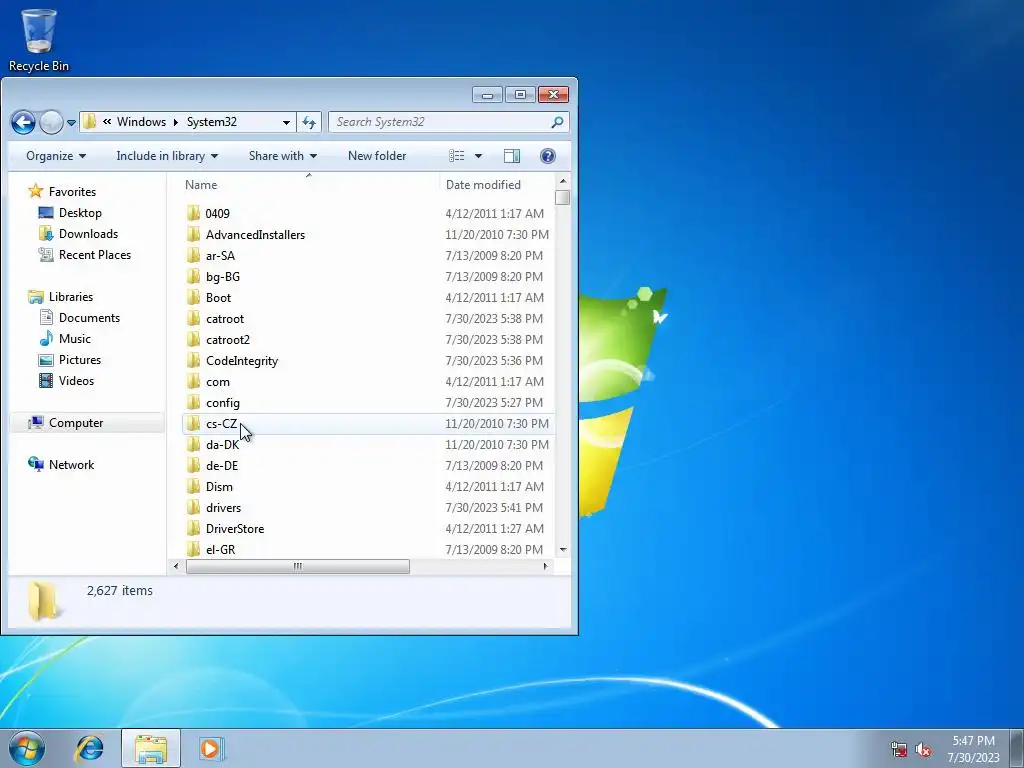Click the Network globe icon
Screen dimensions: 1024x768
pyautogui.click(x=35, y=464)
